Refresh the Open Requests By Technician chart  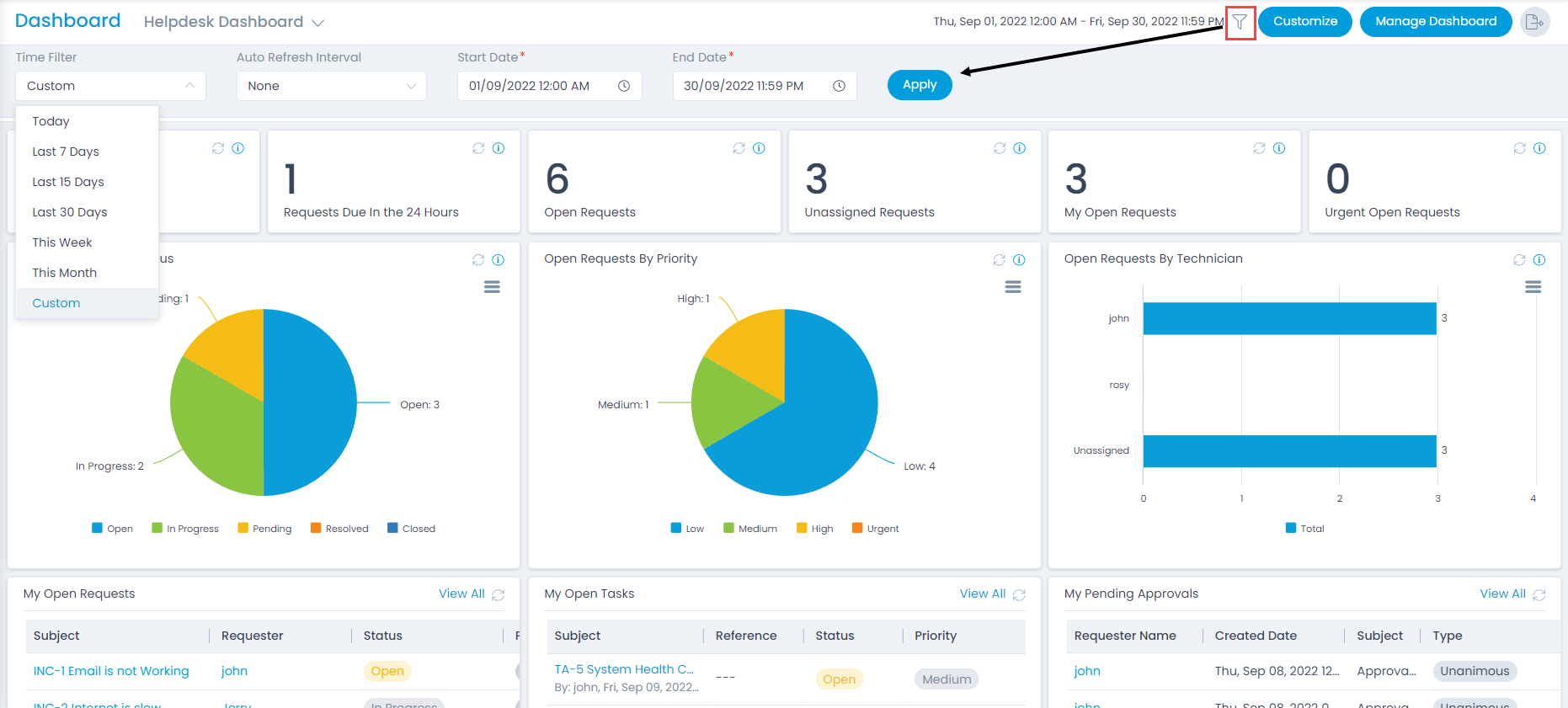[x=1519, y=260]
